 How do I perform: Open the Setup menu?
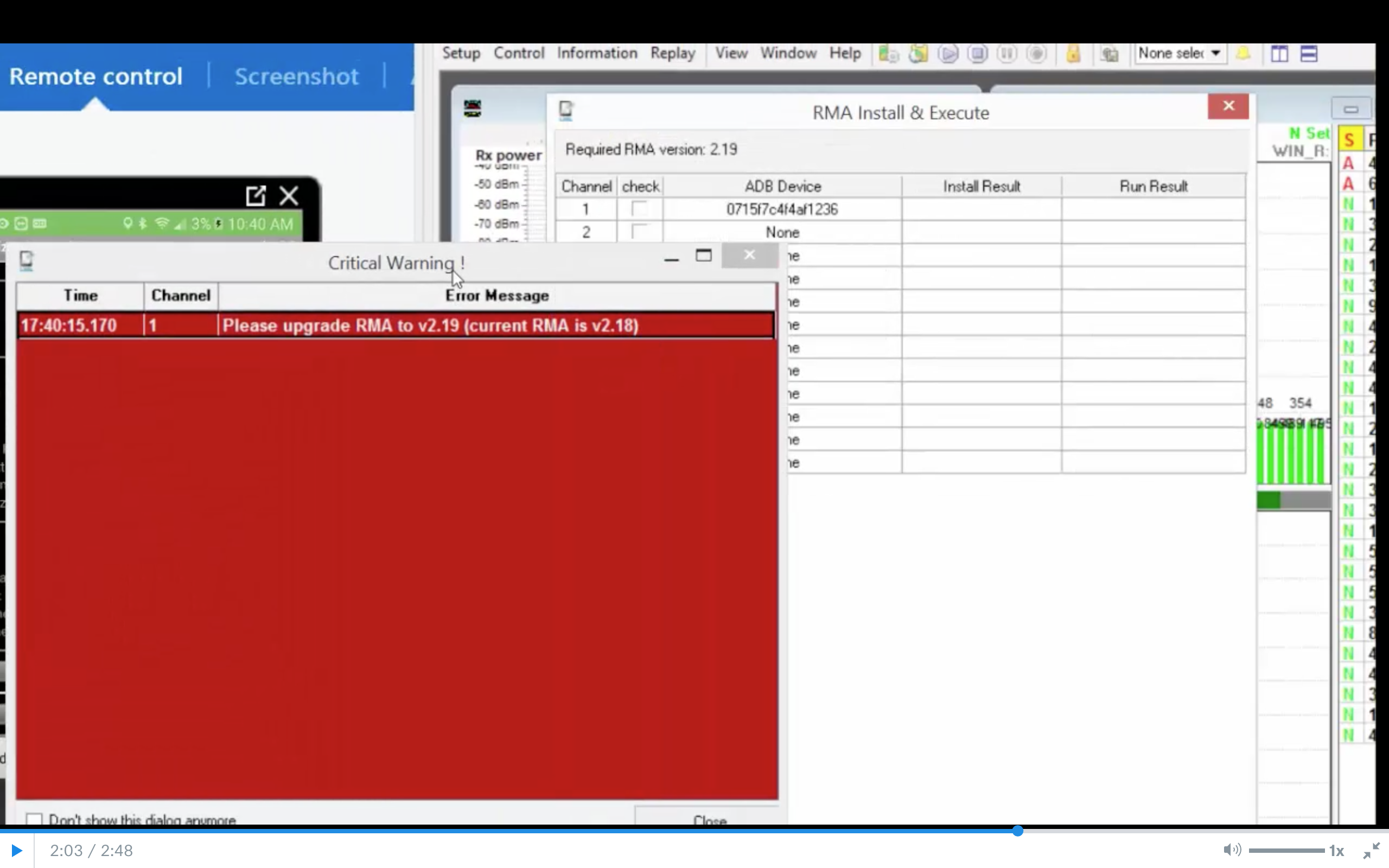461,53
